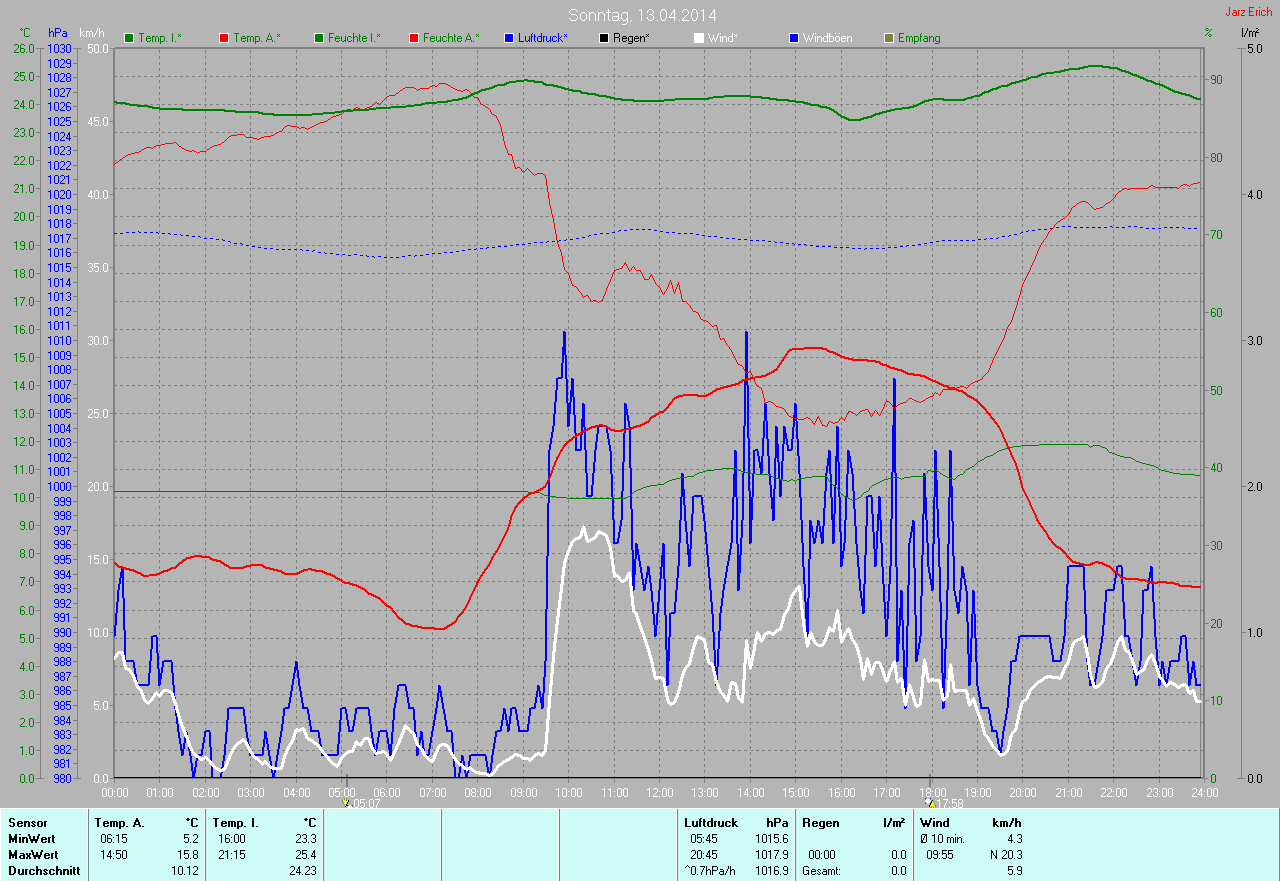Click the black Regen legend square

(603, 38)
